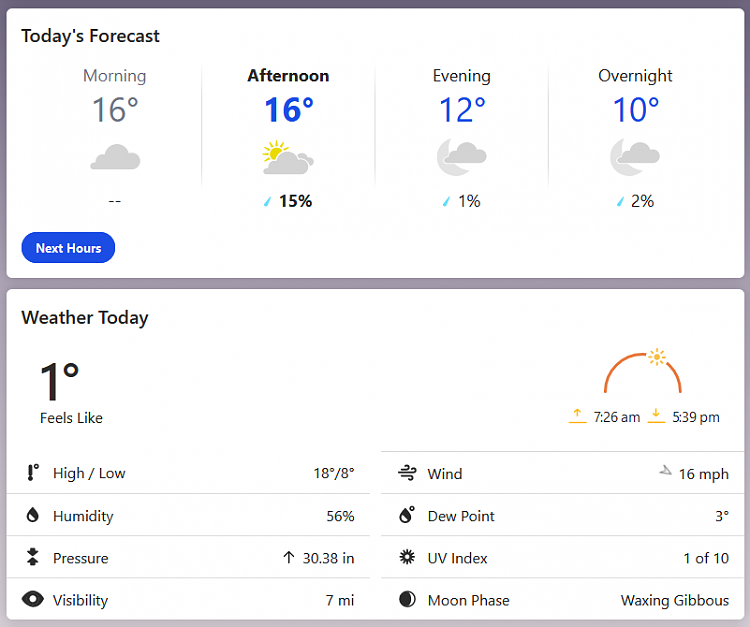This screenshot has height=627, width=750.
Task: Click the Humidity drop icon
Action: coord(33,515)
